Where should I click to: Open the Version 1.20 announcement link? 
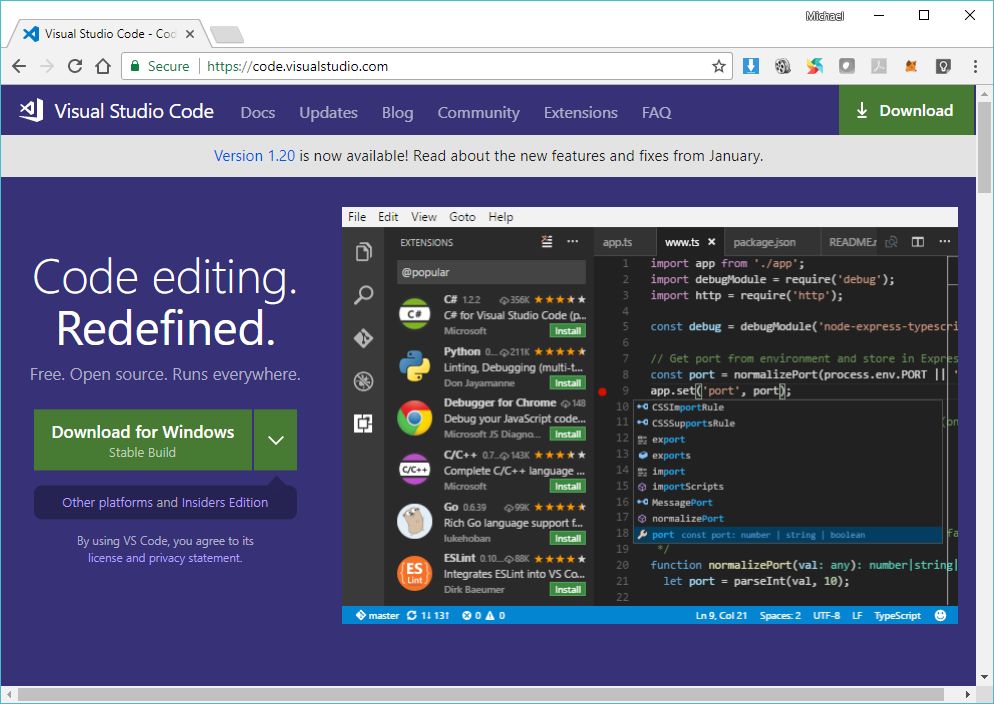(x=254, y=156)
